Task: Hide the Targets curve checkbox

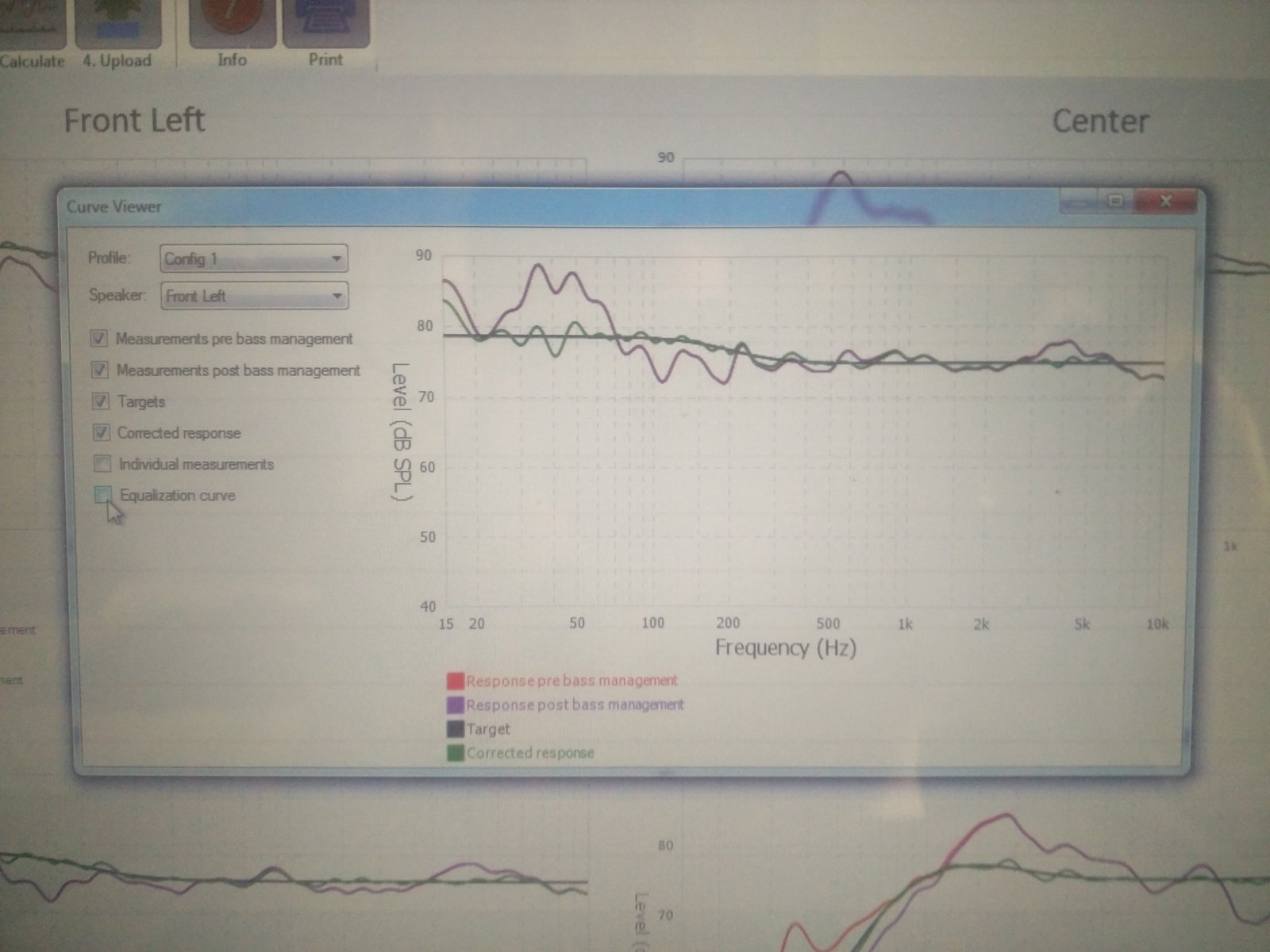Action: click(x=101, y=401)
